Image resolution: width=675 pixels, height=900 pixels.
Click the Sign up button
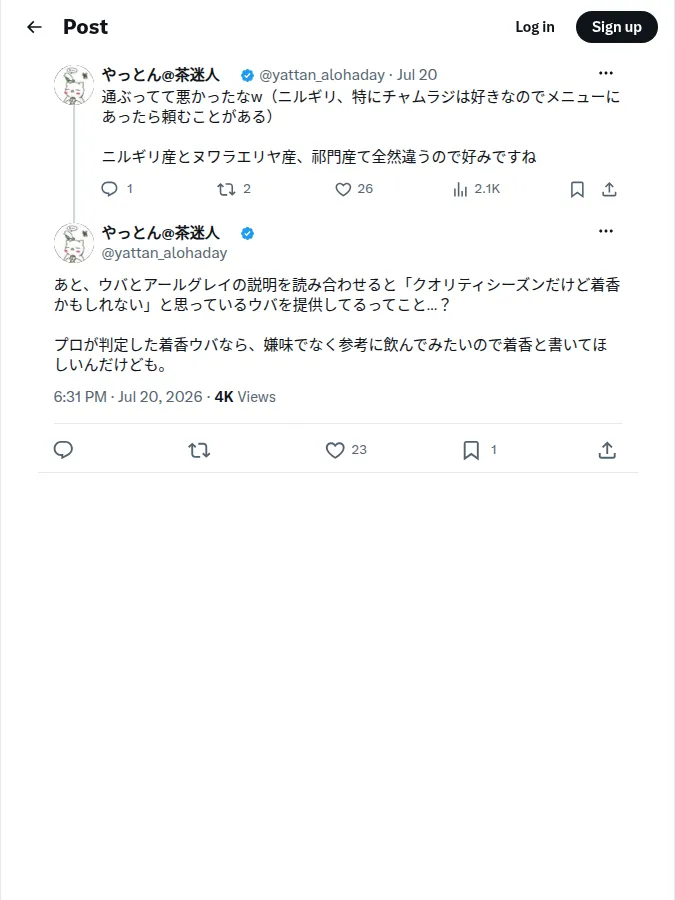[x=616, y=27]
